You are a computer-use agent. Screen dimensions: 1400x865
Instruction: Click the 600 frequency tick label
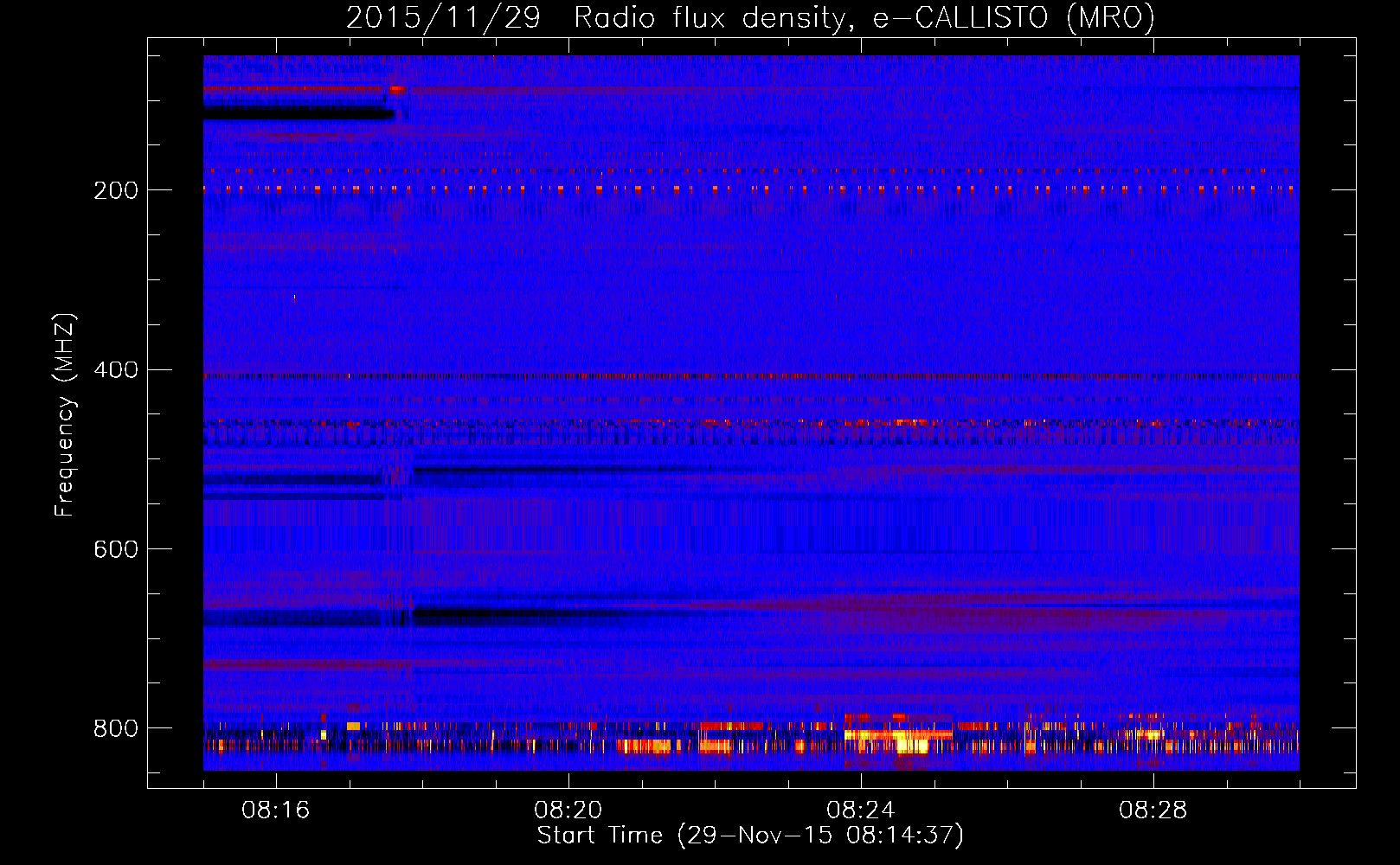[x=116, y=550]
